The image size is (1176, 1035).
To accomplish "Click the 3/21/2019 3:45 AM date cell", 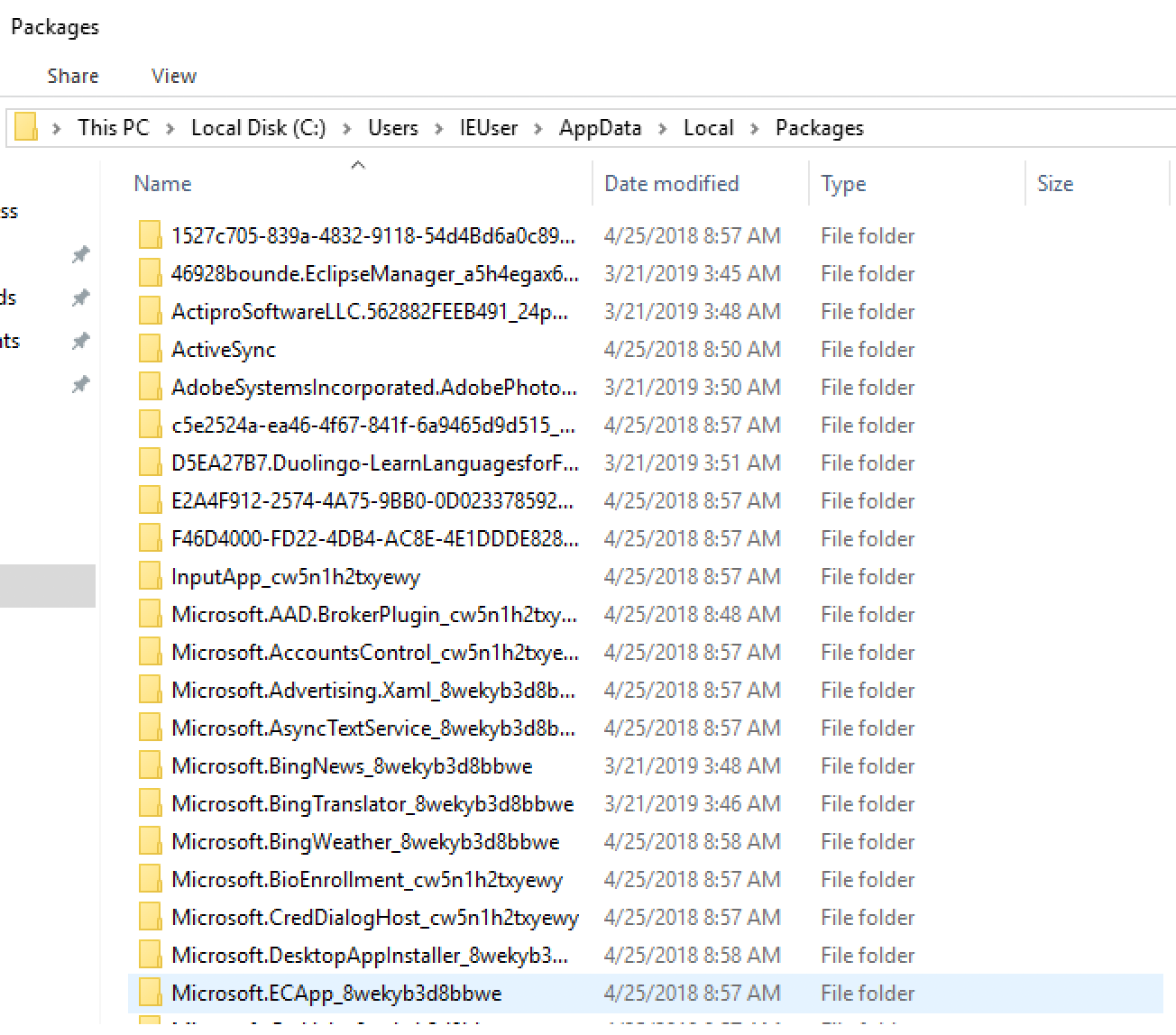I will 693,274.
